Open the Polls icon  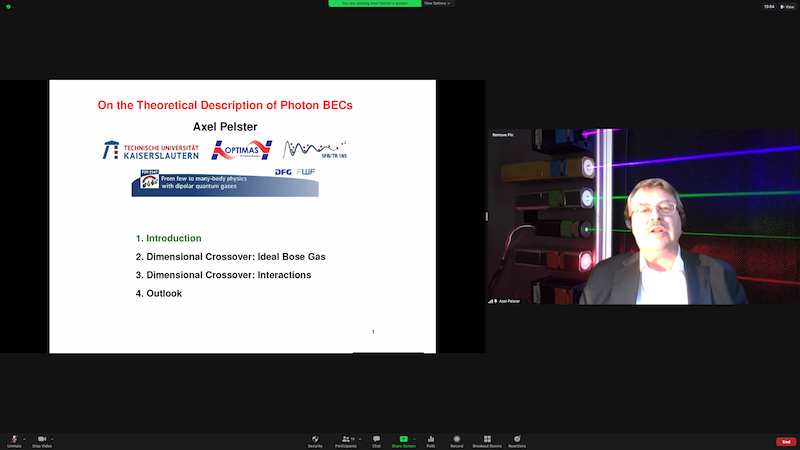click(431, 440)
